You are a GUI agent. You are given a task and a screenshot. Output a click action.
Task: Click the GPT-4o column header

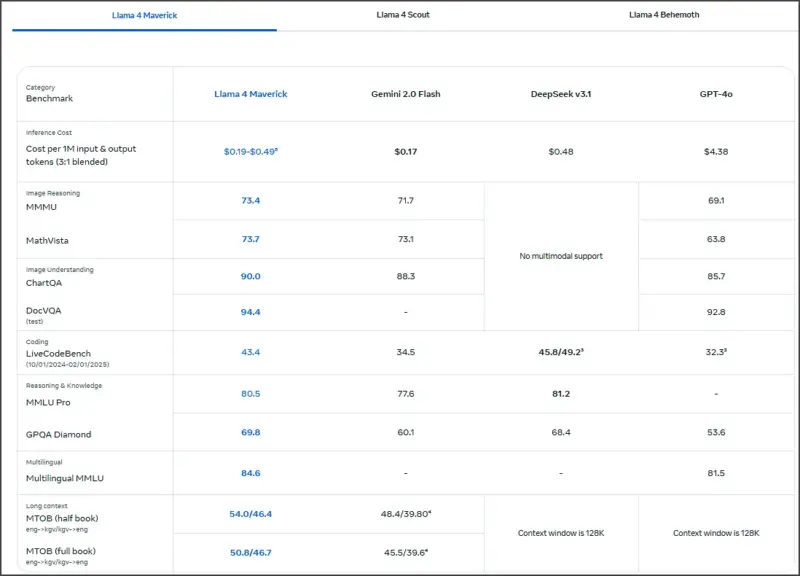click(716, 94)
